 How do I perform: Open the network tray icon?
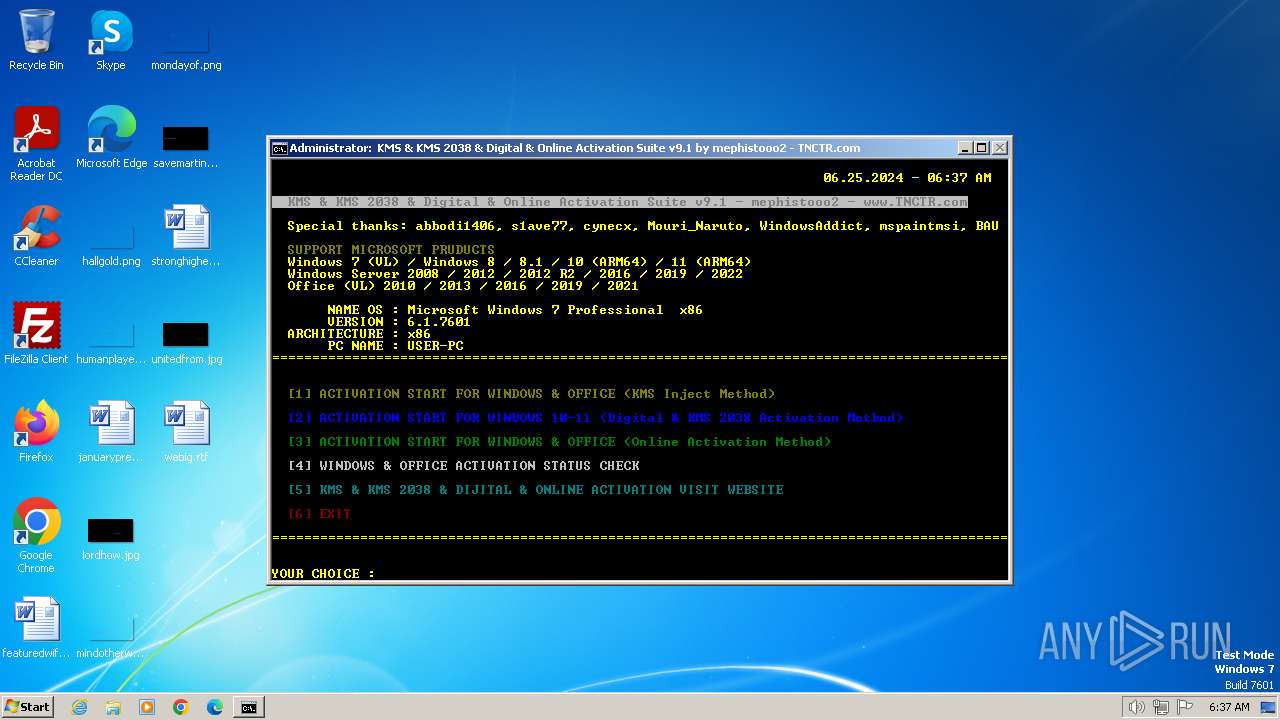coord(1161,707)
